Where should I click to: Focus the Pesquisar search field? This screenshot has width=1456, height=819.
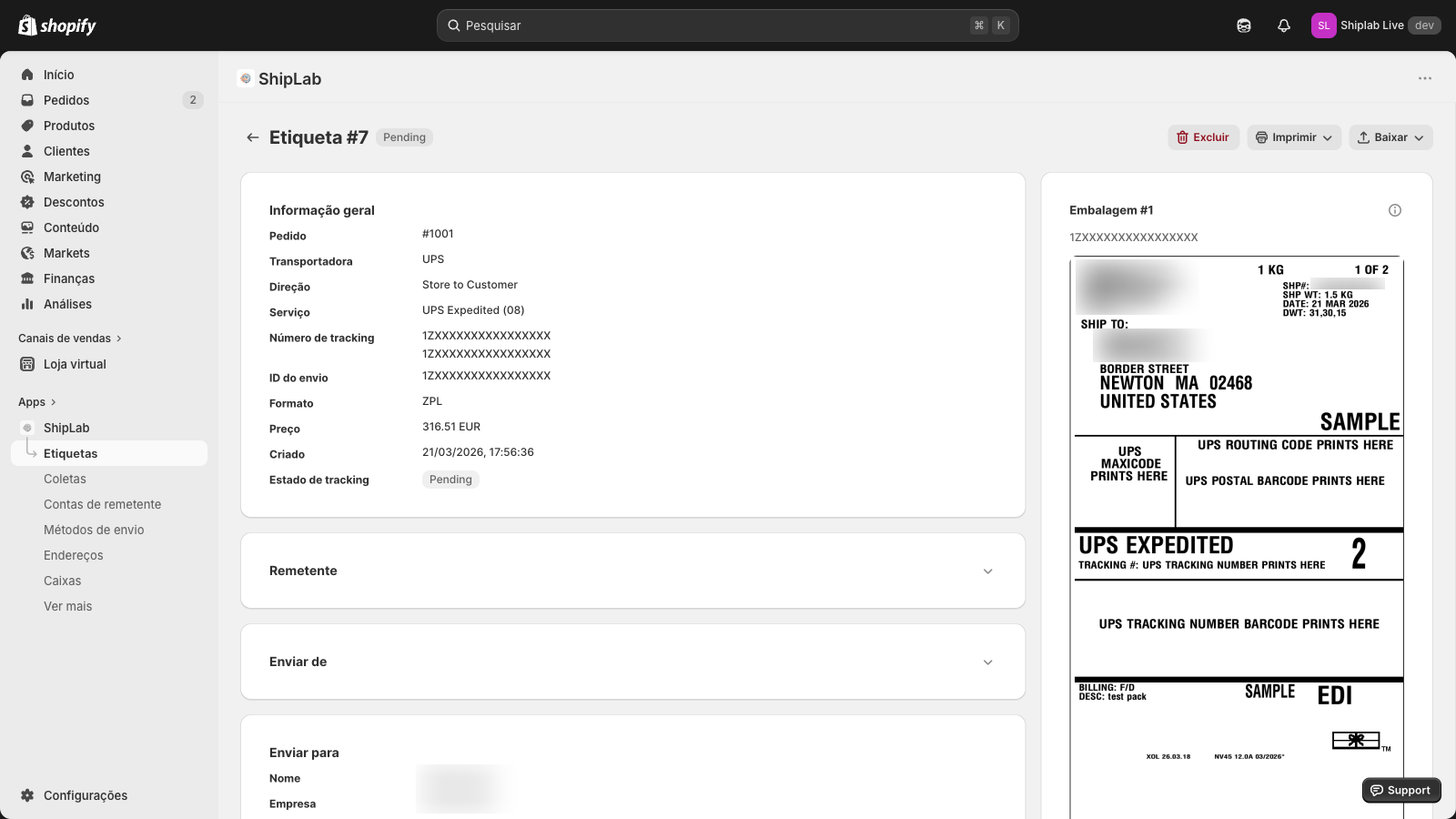tap(727, 25)
